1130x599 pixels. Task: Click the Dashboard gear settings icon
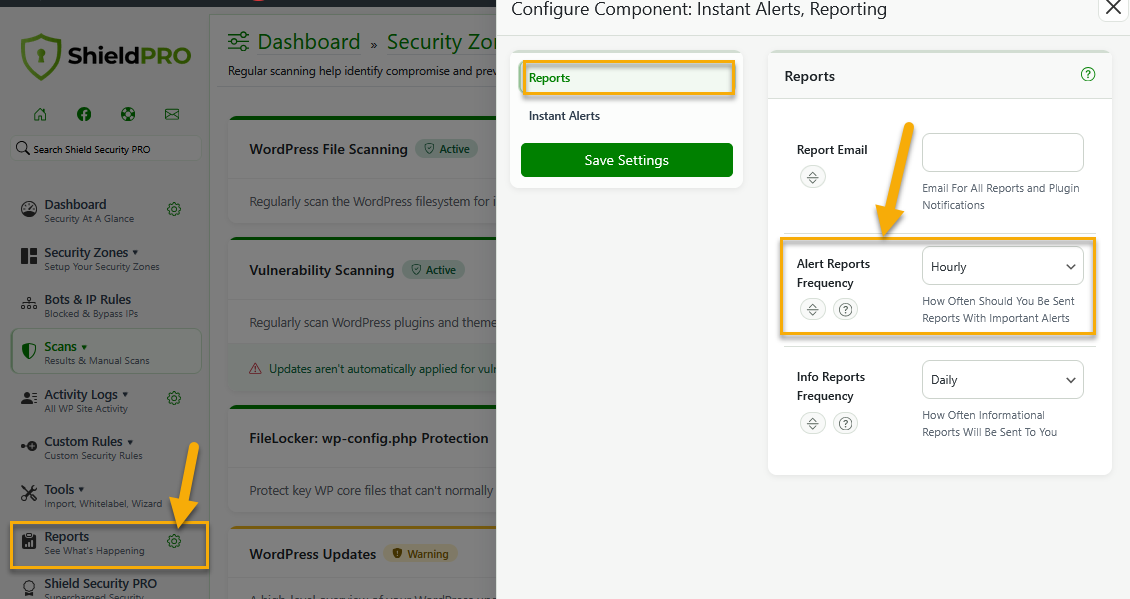[x=174, y=209]
